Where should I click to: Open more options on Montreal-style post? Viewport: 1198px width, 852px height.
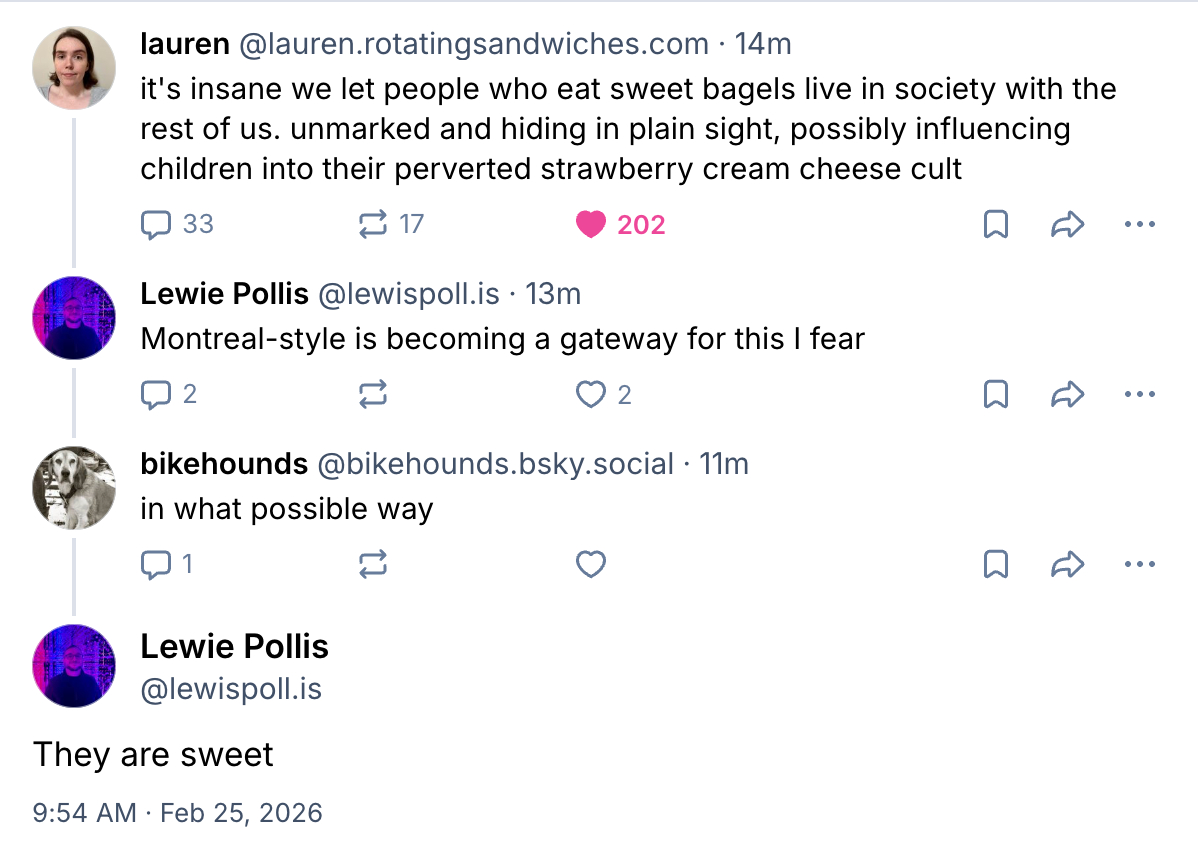[1139, 395]
